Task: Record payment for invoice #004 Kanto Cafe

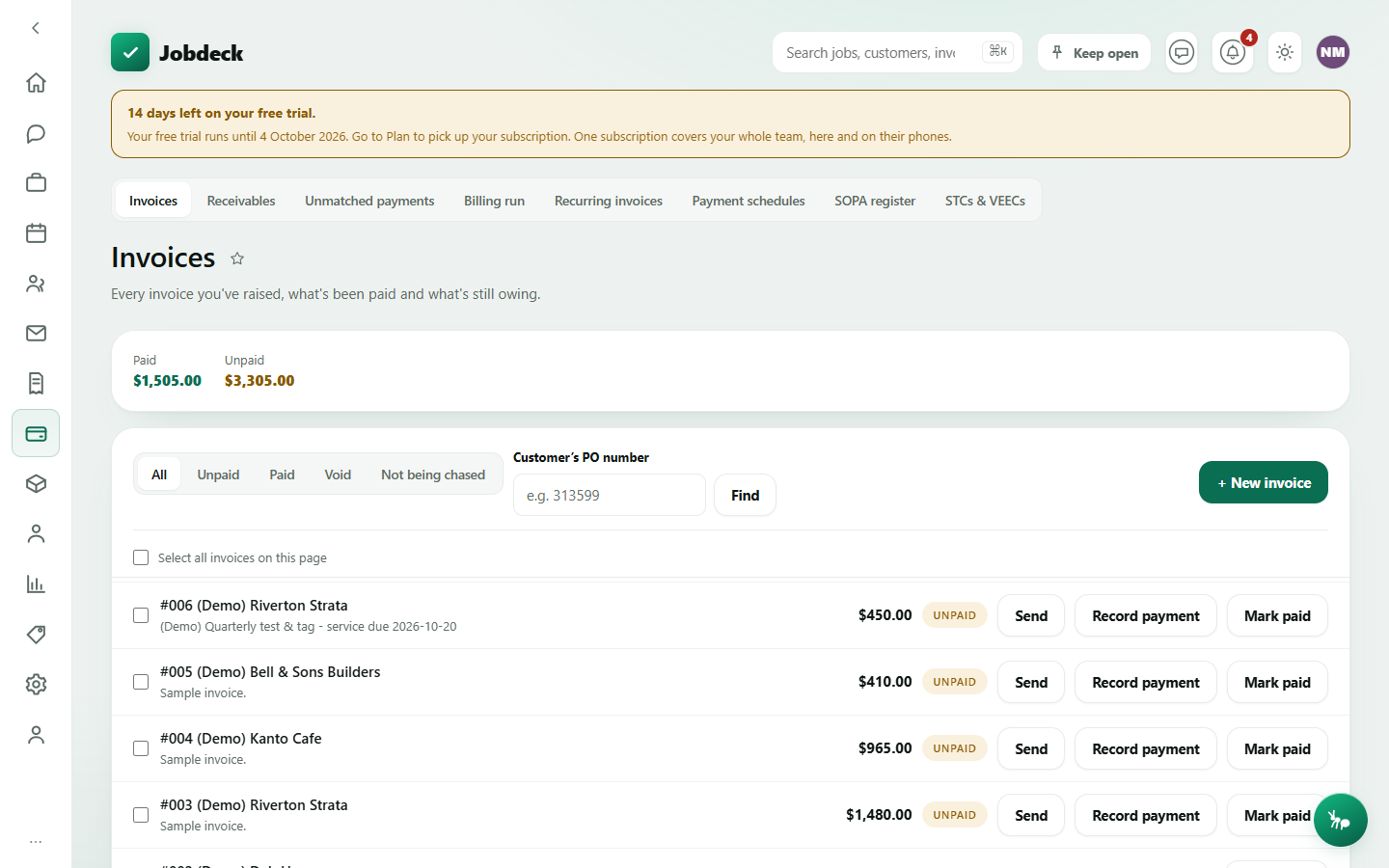Action: [1146, 748]
